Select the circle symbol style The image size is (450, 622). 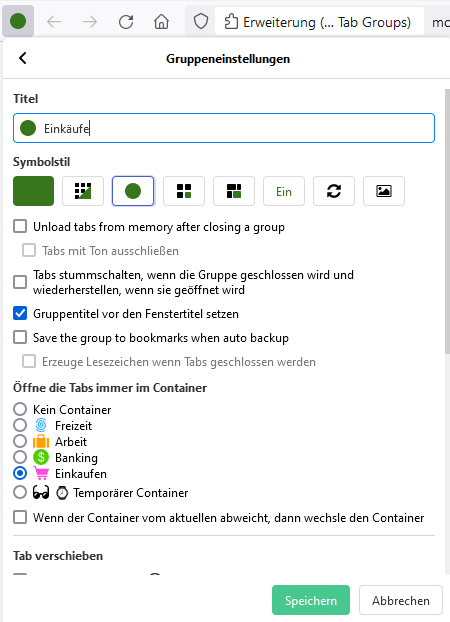click(133, 191)
